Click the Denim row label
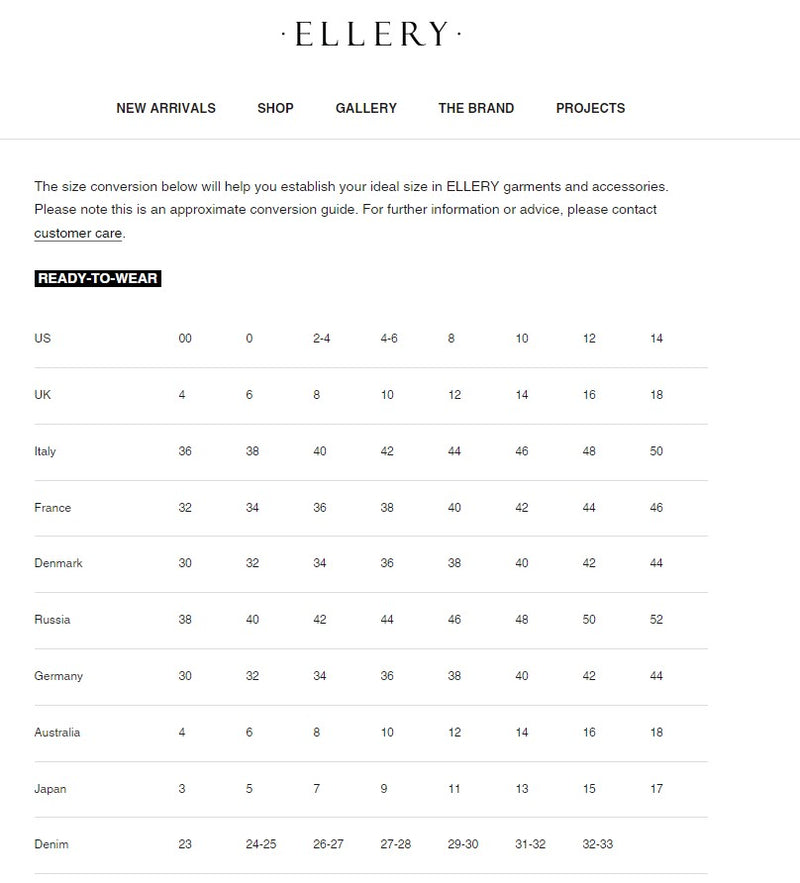The height and width of the screenshot is (883, 800). [51, 845]
